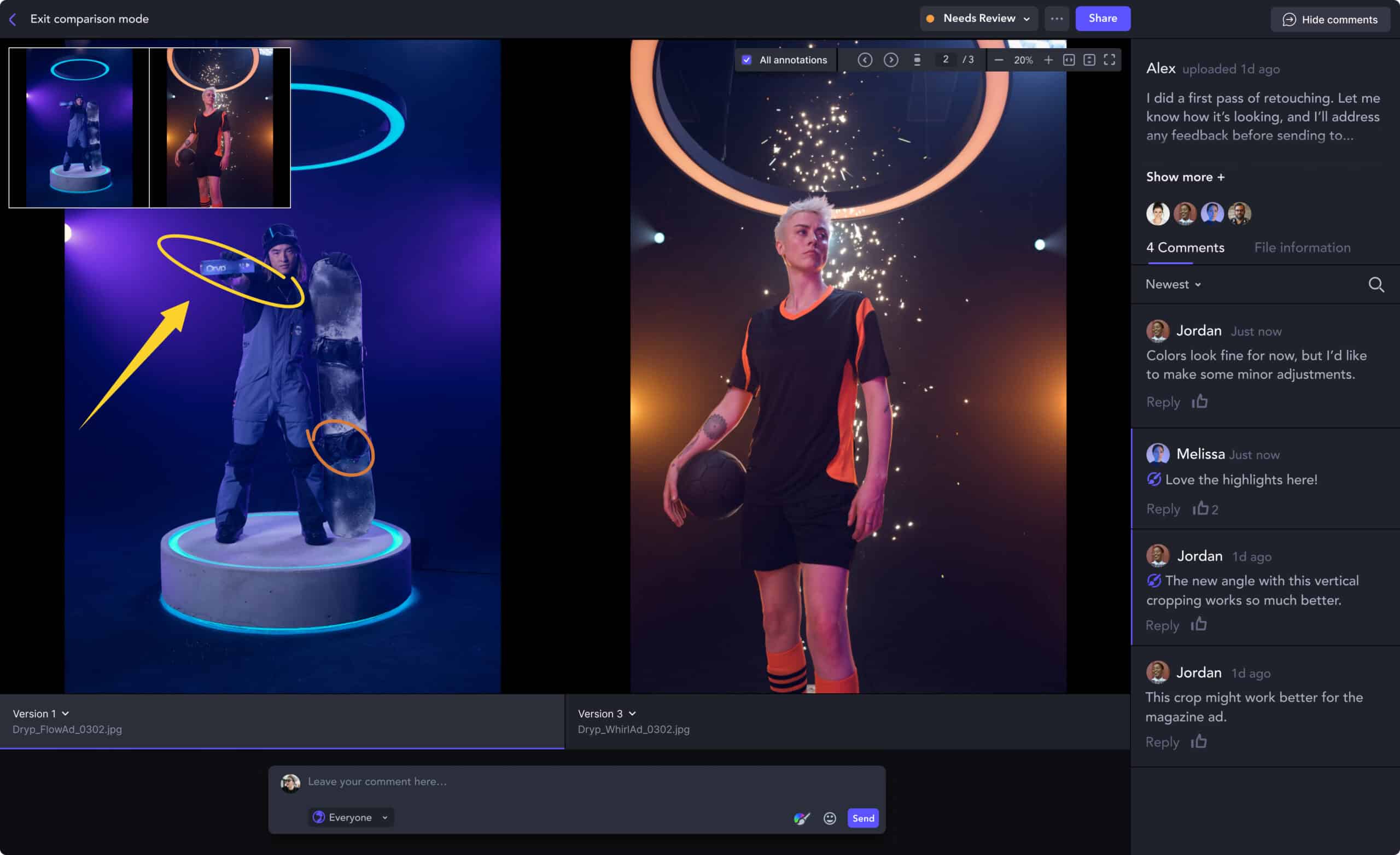Screen dimensions: 1400x855
Task: Open the emoji picker
Action: pos(830,818)
